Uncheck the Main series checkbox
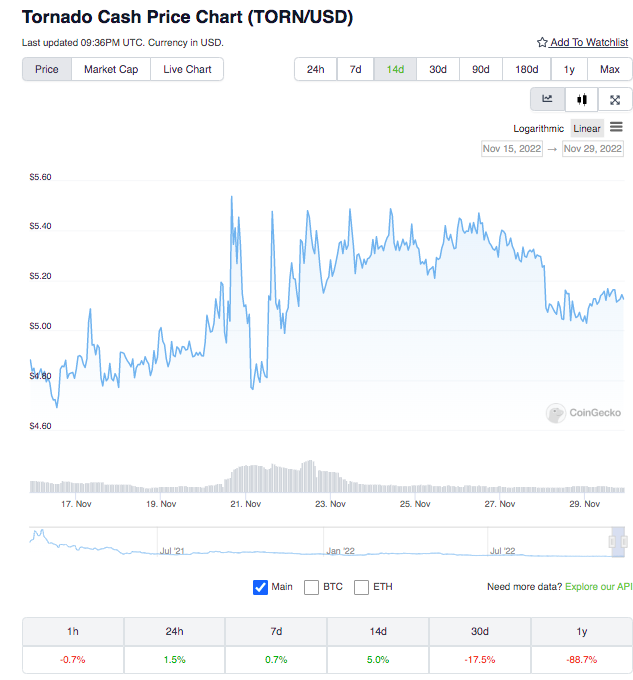The width and height of the screenshot is (633, 680). click(x=261, y=587)
